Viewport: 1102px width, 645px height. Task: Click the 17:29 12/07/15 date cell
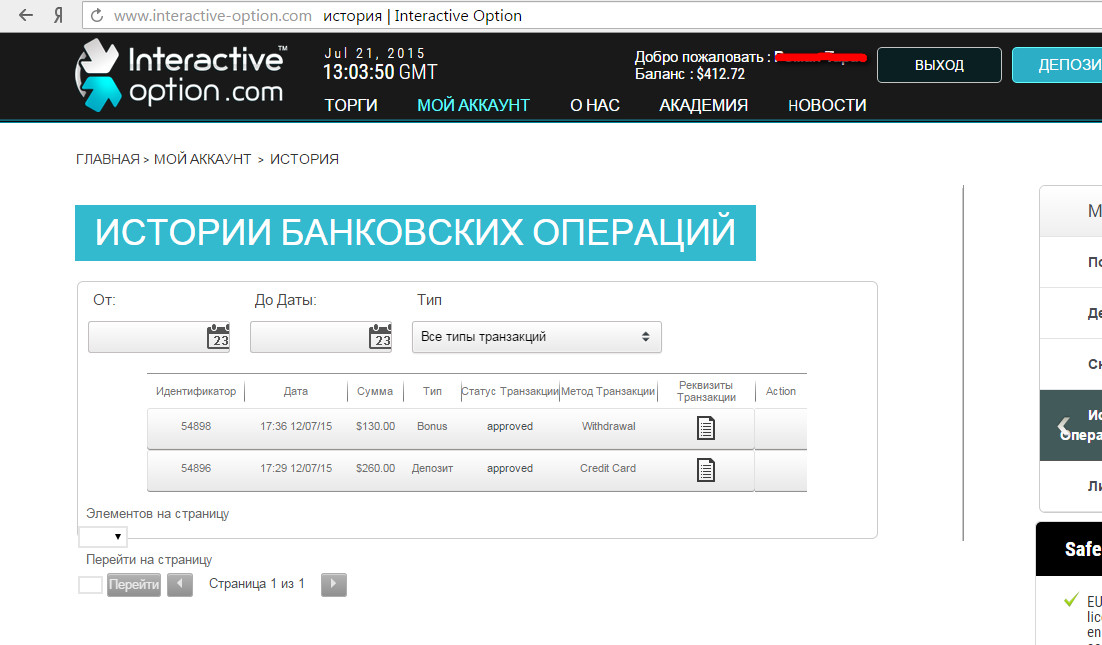click(296, 469)
